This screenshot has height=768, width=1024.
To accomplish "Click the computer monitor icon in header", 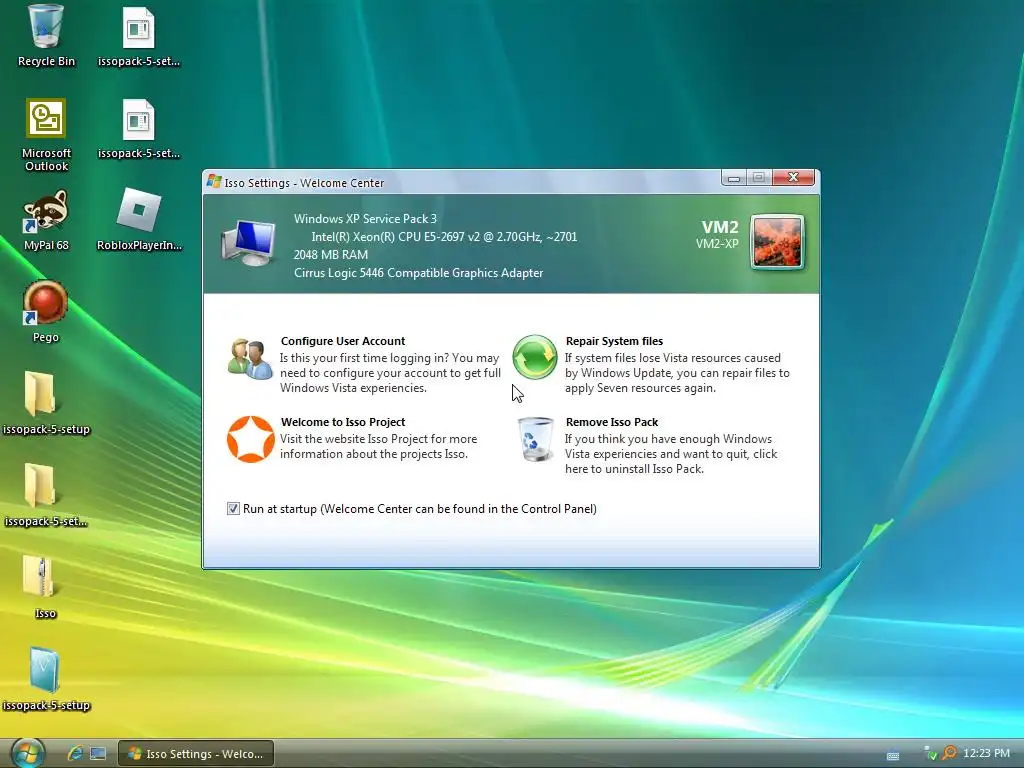I will pos(248,242).
